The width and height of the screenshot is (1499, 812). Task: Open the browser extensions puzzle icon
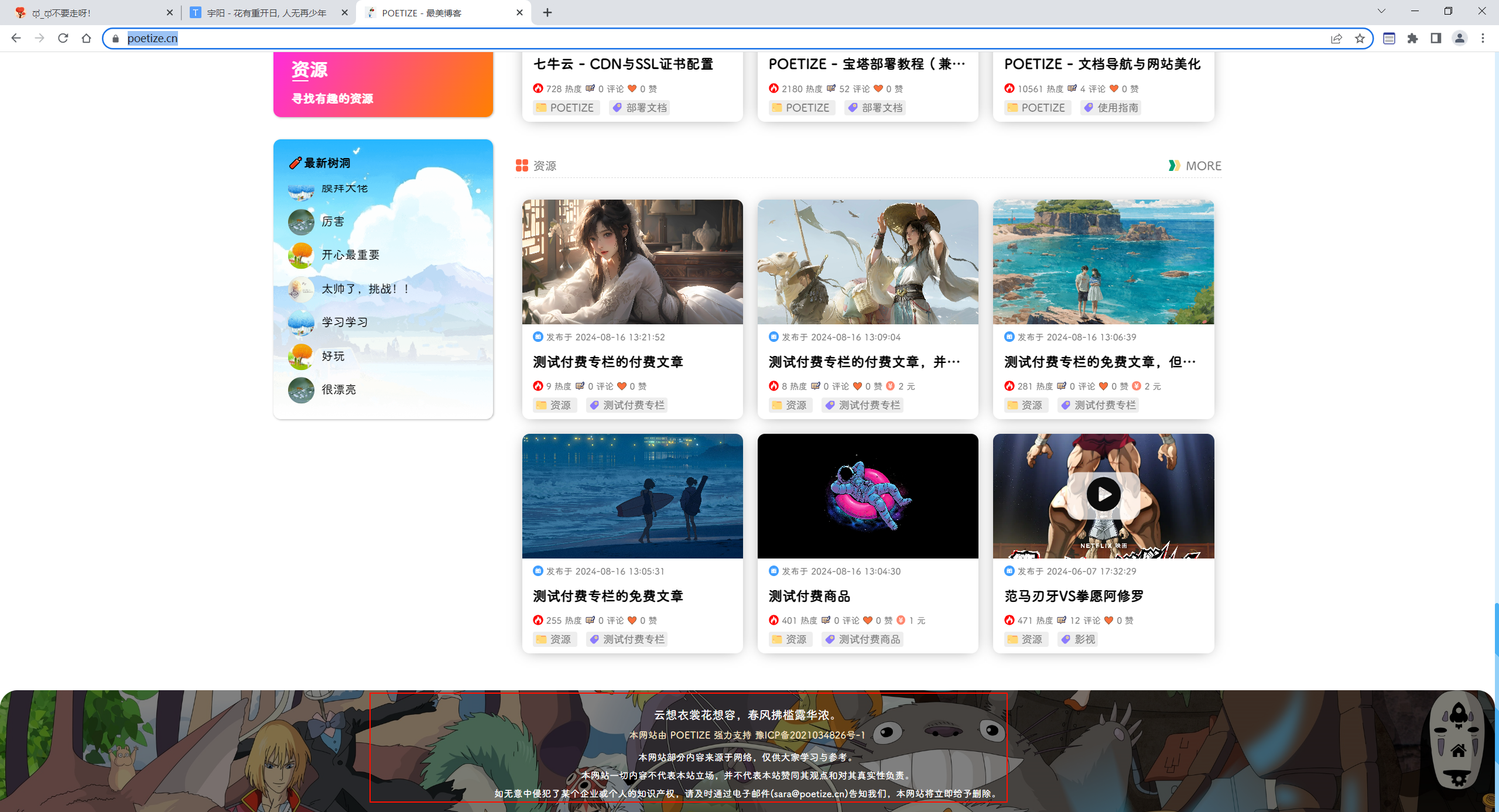[x=1413, y=39]
